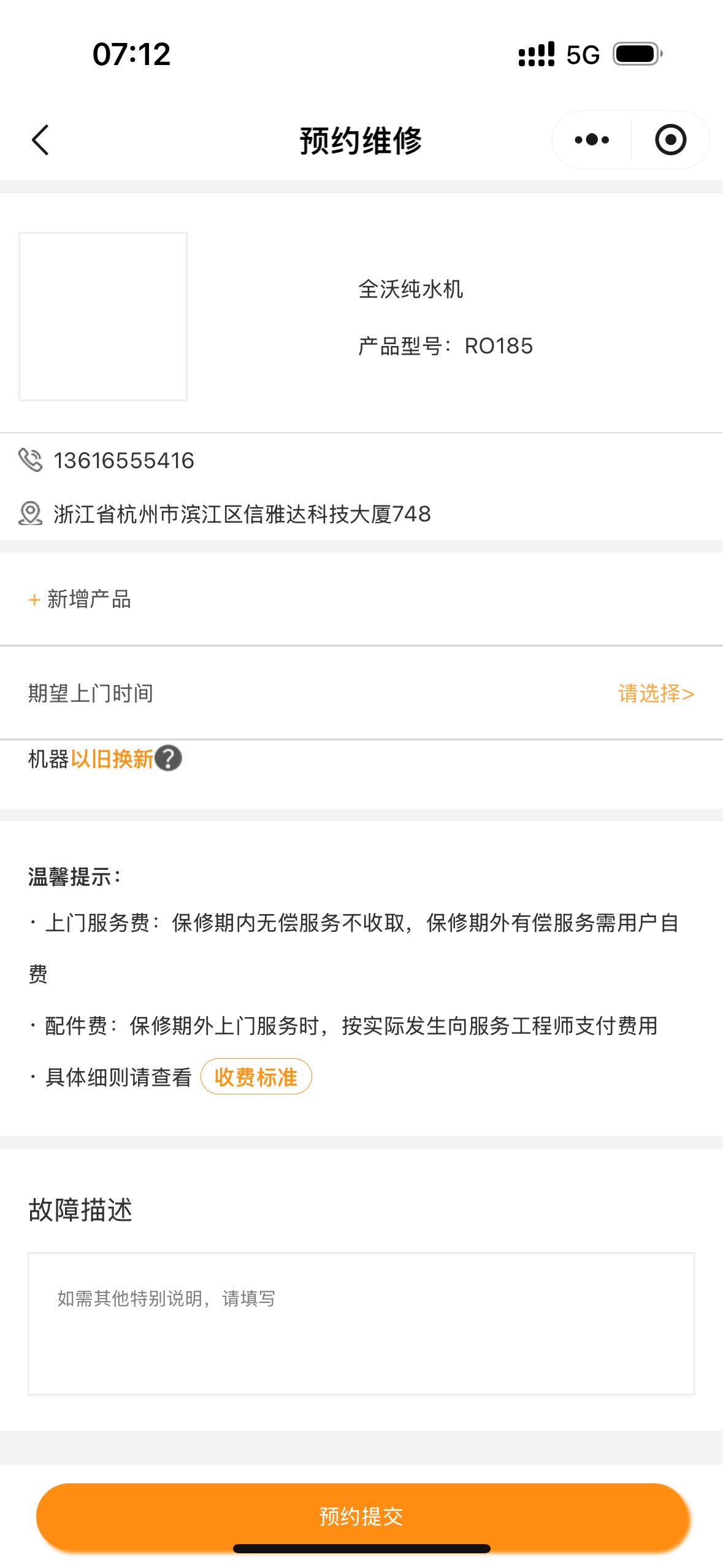Image resolution: width=723 pixels, height=1568 pixels.
Task: Open the three-dot more menu
Action: (592, 140)
